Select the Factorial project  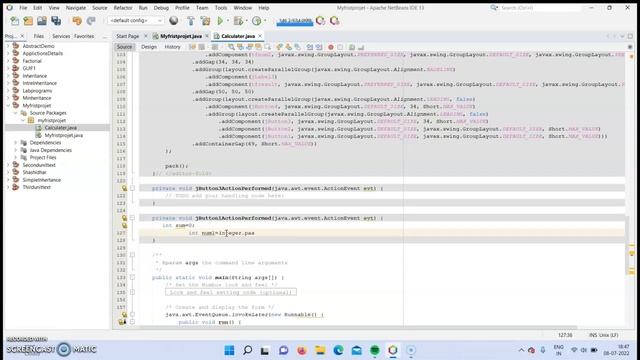[x=32, y=61]
